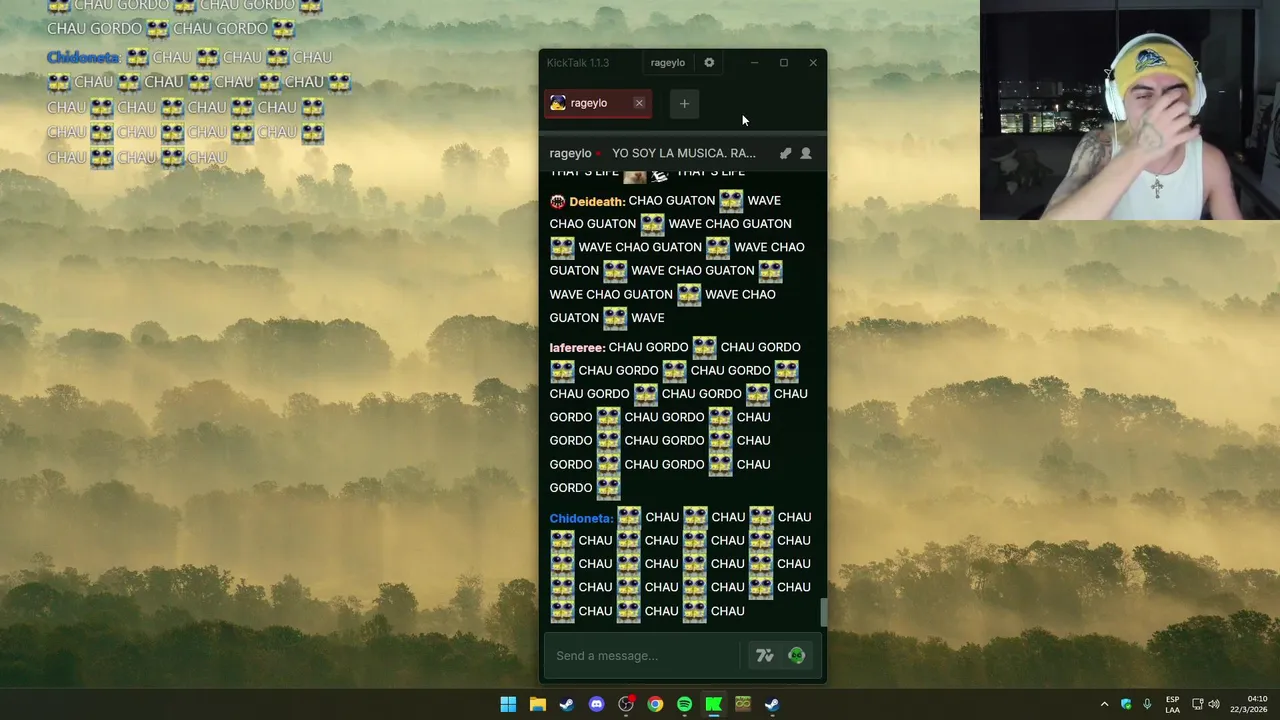Focus the 'Send a message...' input
The image size is (1280, 720).
(x=645, y=655)
